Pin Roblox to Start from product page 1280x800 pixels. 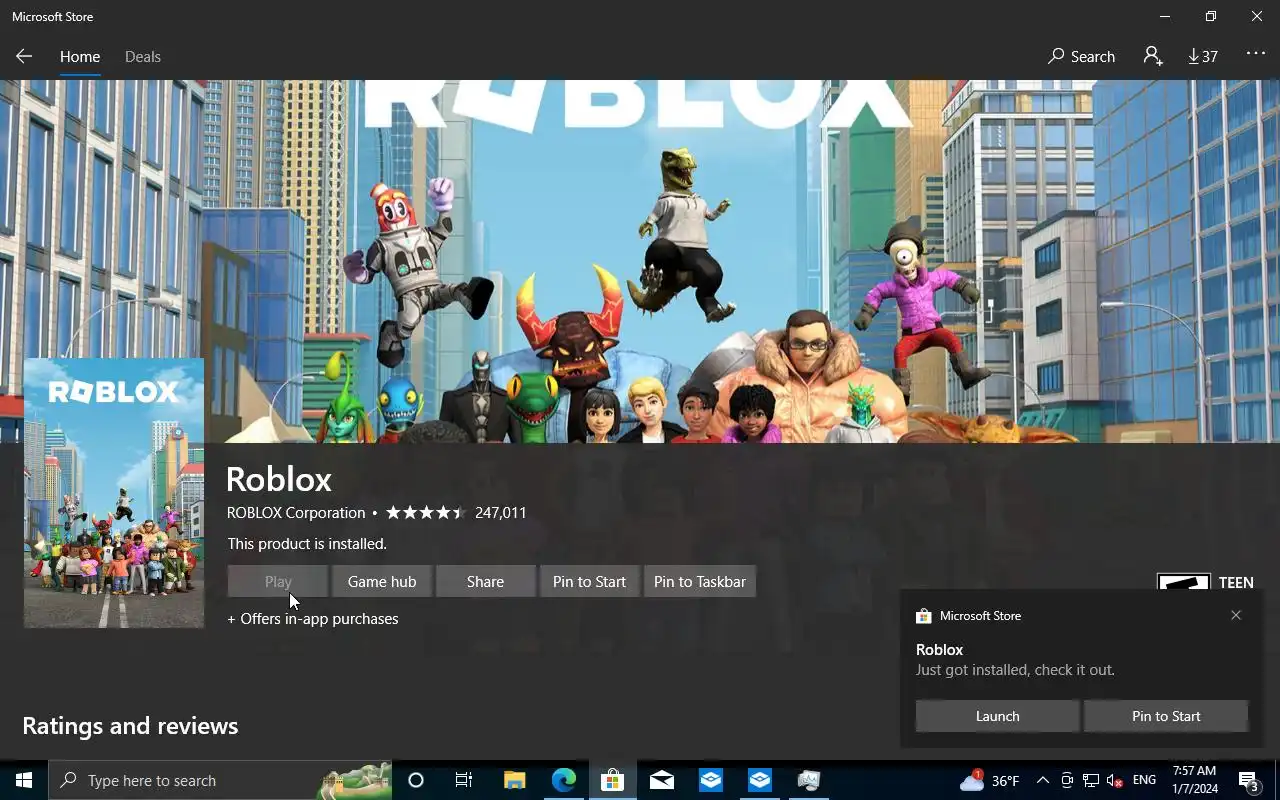pos(589,581)
